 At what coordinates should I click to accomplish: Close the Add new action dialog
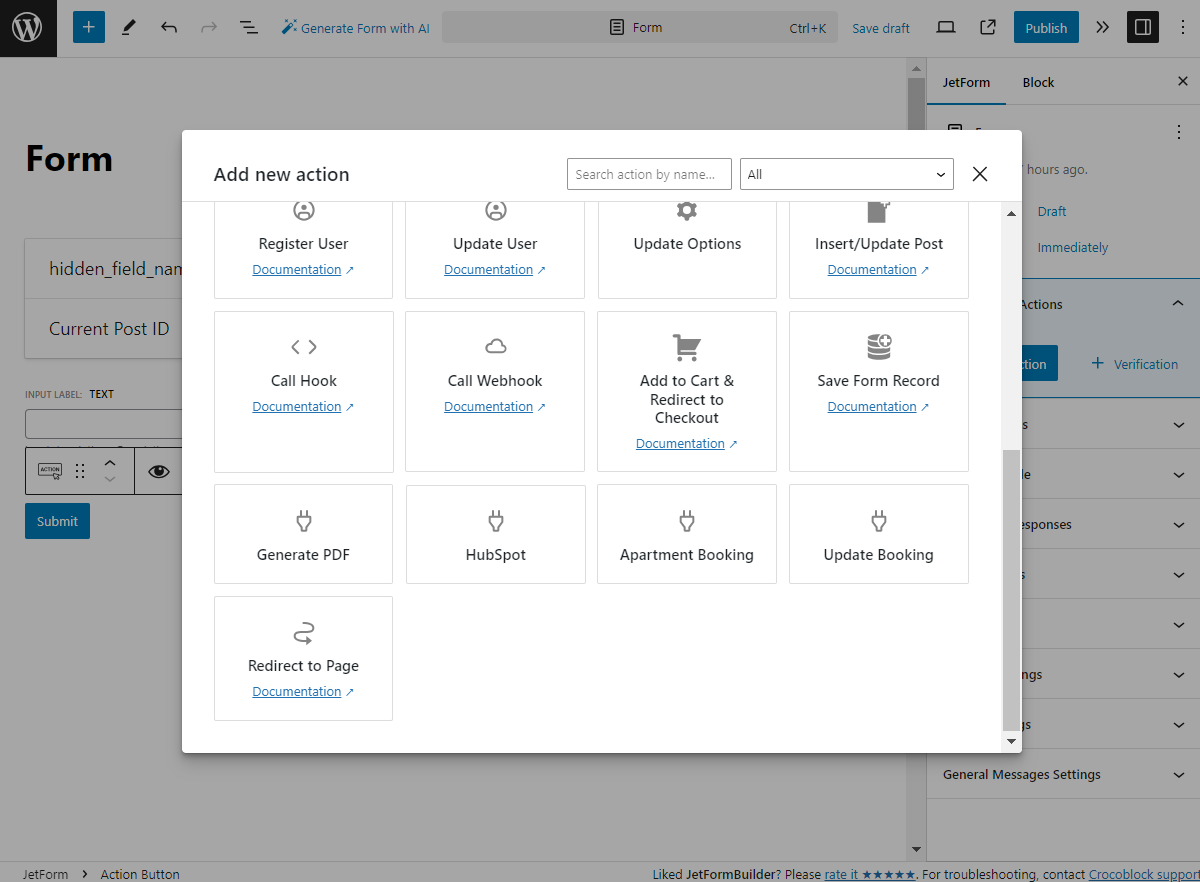click(x=979, y=173)
